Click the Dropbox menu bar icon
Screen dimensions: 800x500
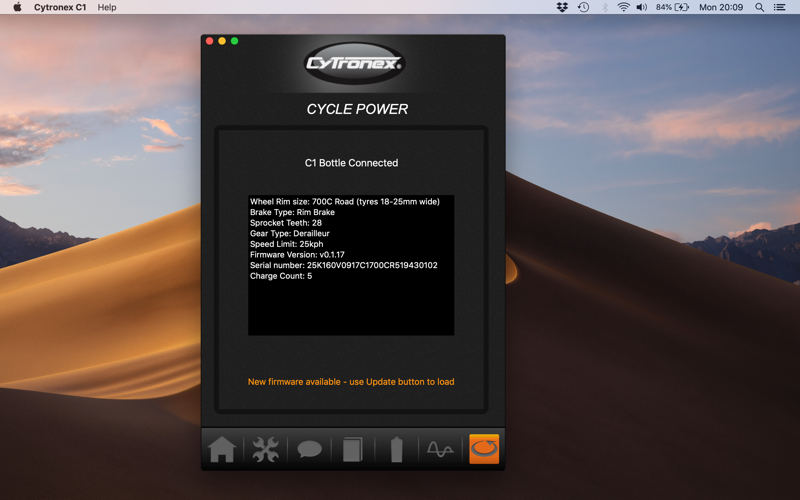coord(562,7)
